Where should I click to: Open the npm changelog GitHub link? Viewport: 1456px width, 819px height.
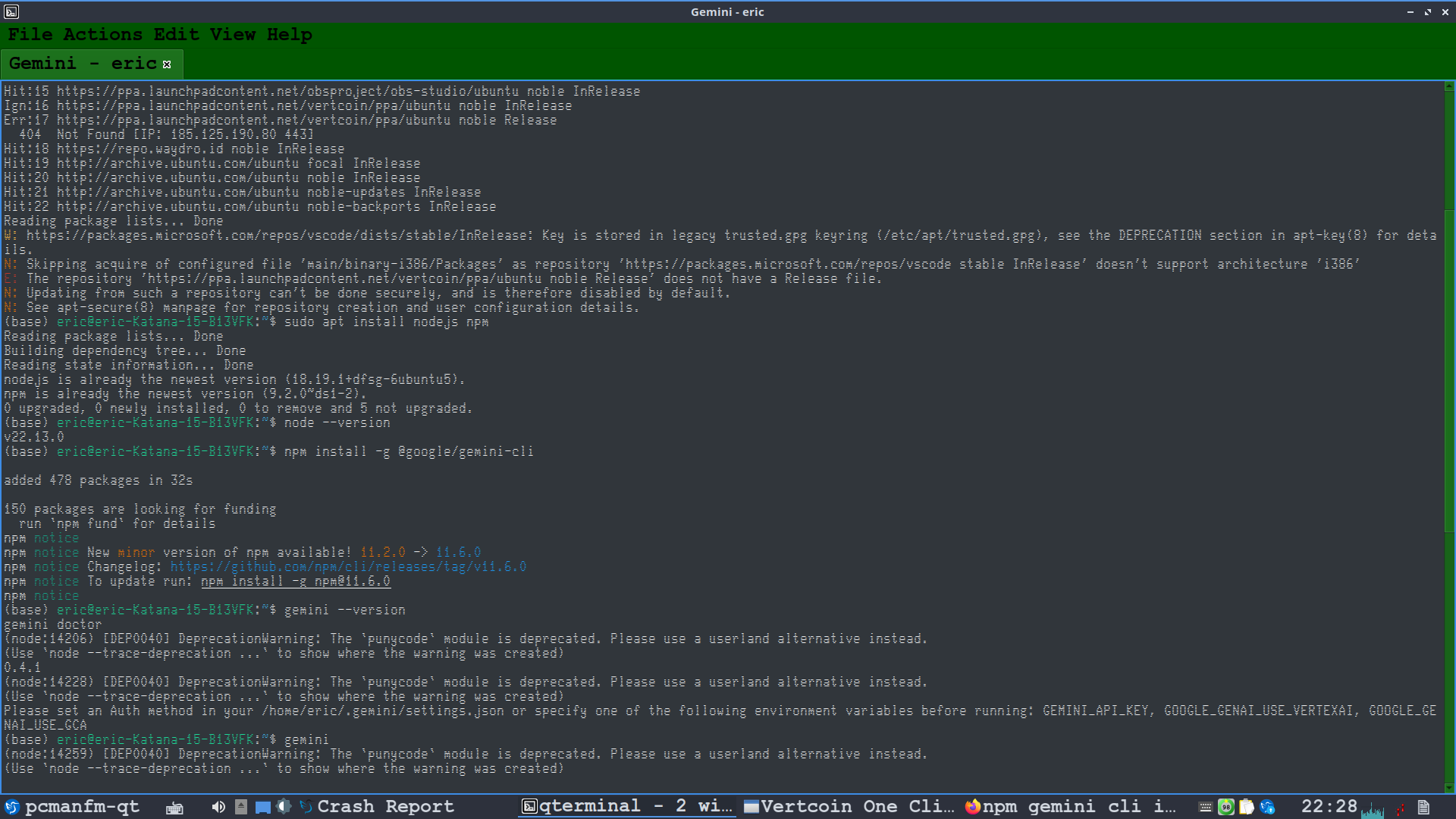[347, 567]
